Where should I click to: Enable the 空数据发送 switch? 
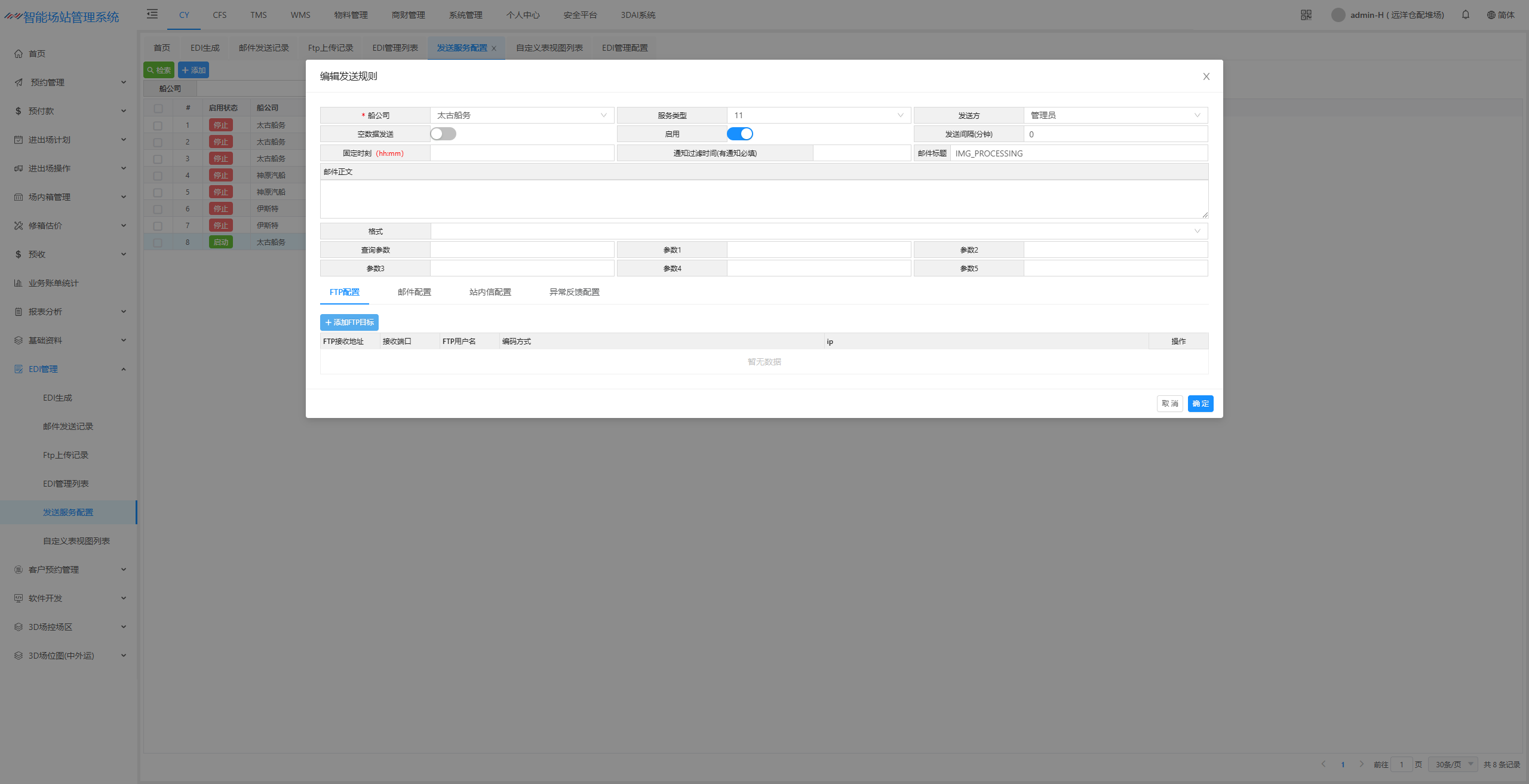pos(443,134)
